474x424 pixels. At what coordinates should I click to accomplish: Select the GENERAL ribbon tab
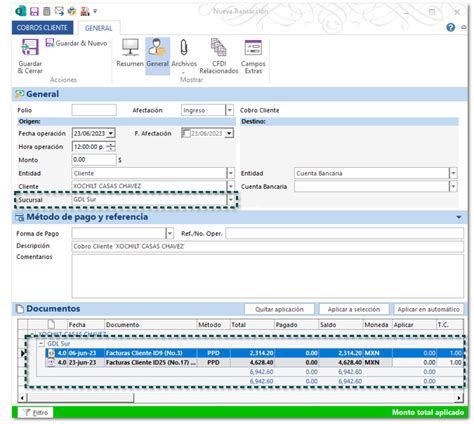[x=99, y=28]
